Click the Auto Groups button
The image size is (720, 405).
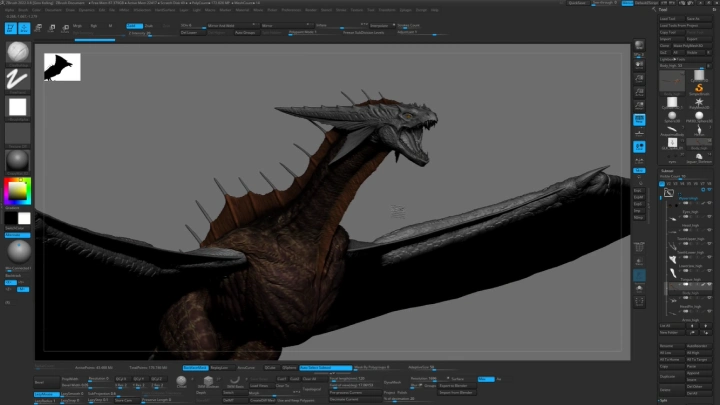coord(245,33)
